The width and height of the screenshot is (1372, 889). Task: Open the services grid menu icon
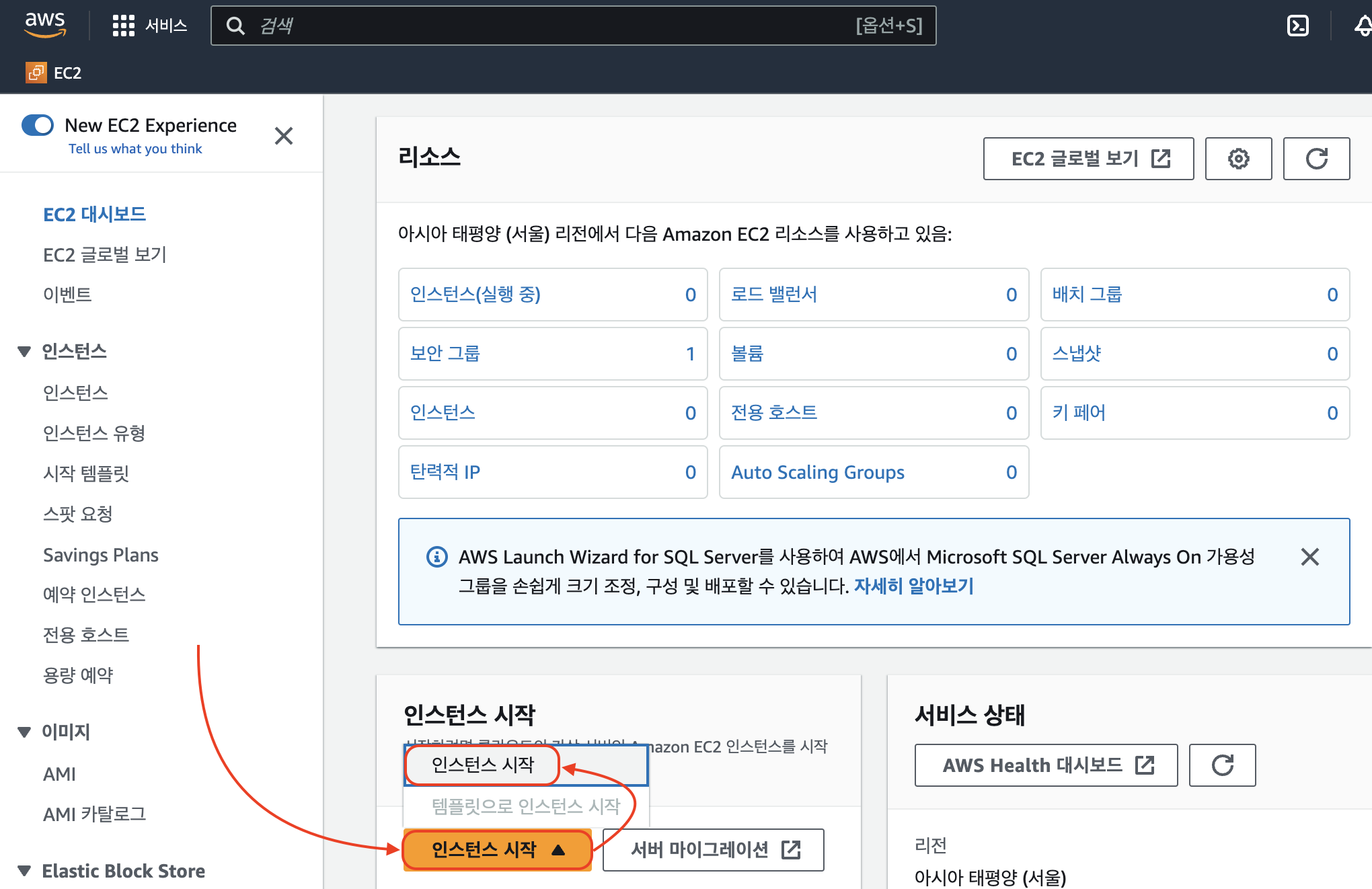pos(123,26)
